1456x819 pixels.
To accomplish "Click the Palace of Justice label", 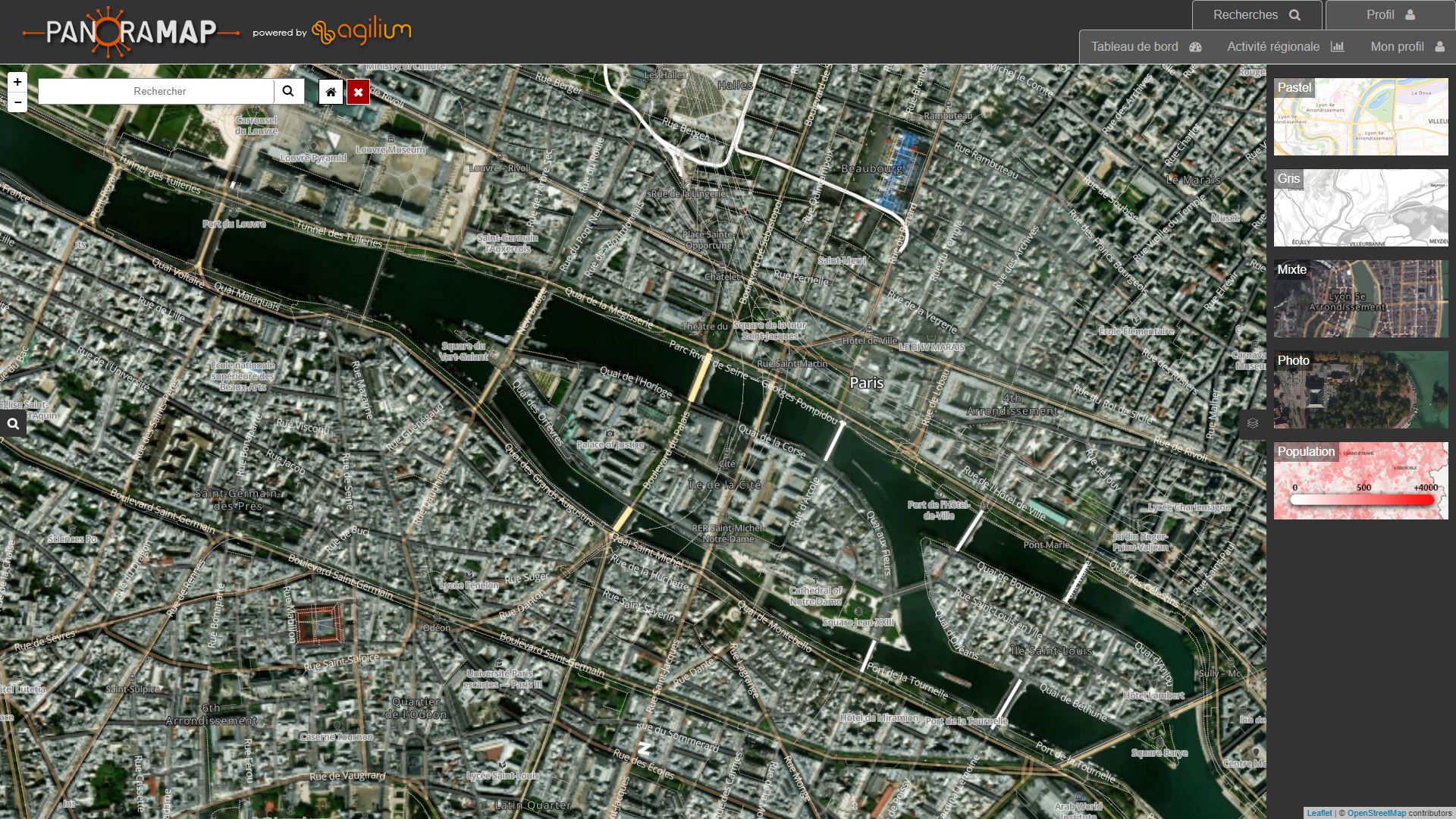I will point(610,444).
